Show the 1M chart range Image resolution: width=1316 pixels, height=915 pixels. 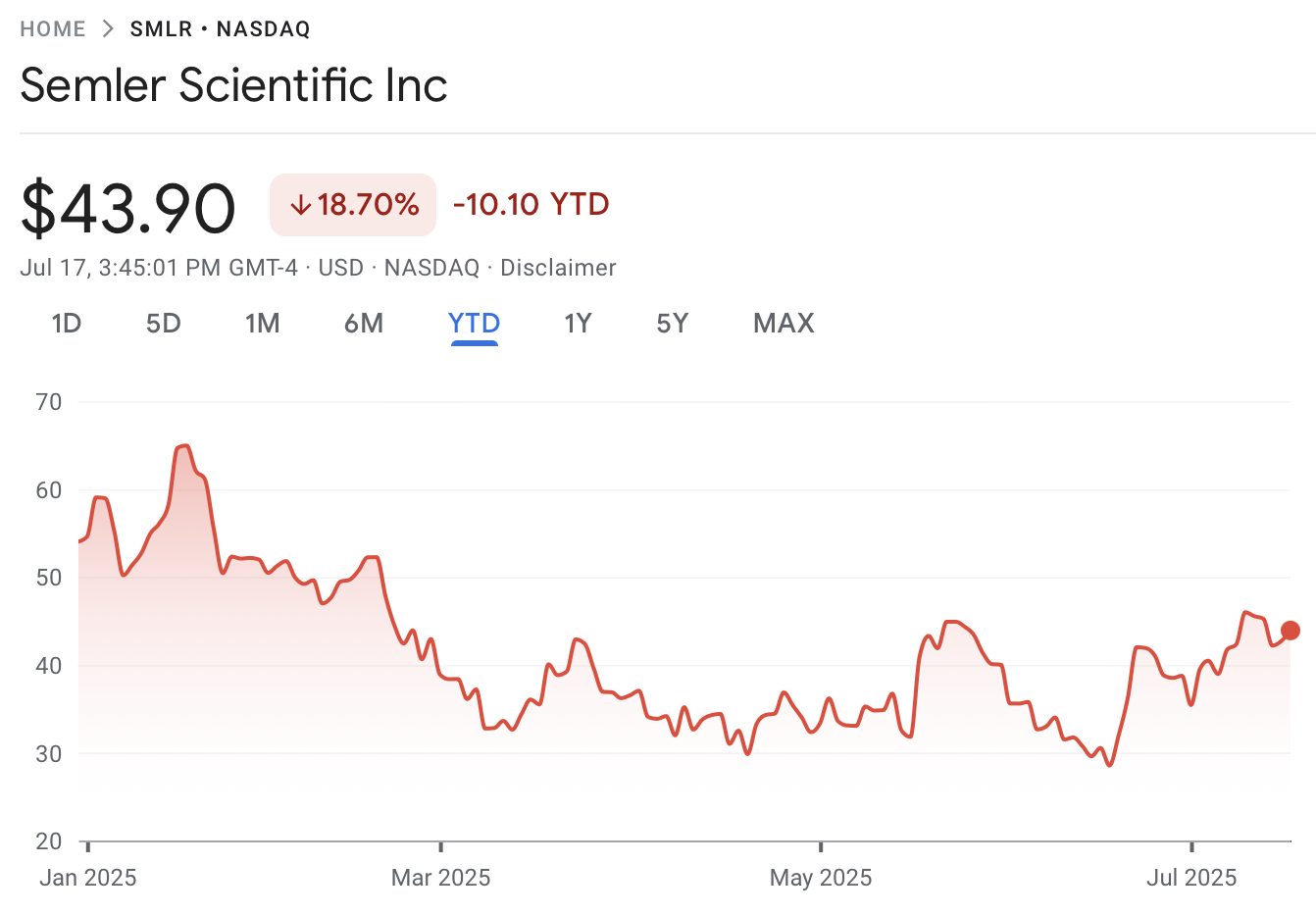tap(263, 324)
